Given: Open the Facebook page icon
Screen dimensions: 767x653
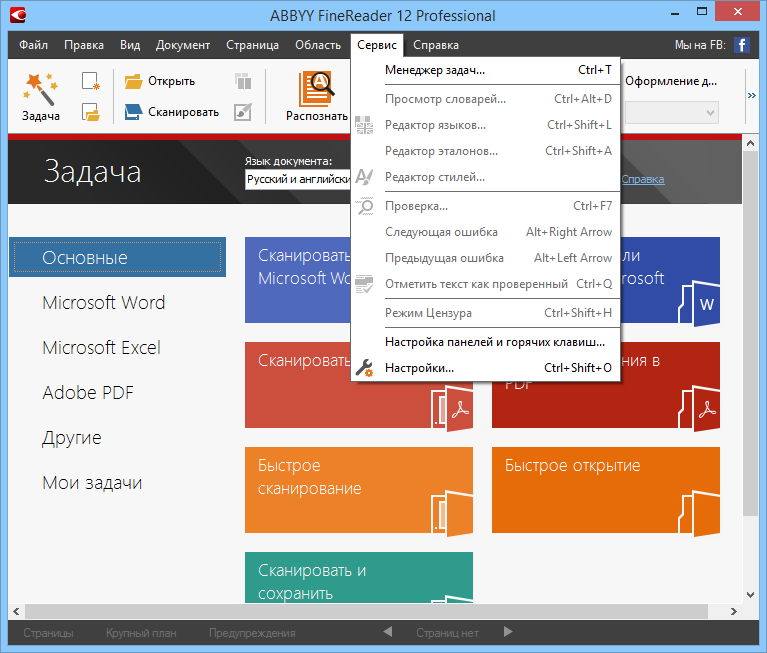Looking at the screenshot, I should click(x=741, y=45).
